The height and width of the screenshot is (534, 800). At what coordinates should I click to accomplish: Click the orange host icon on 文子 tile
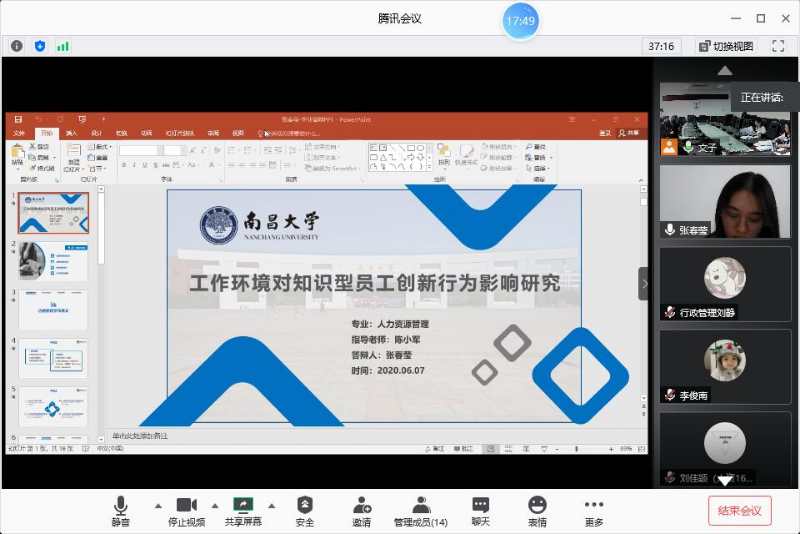[669, 147]
